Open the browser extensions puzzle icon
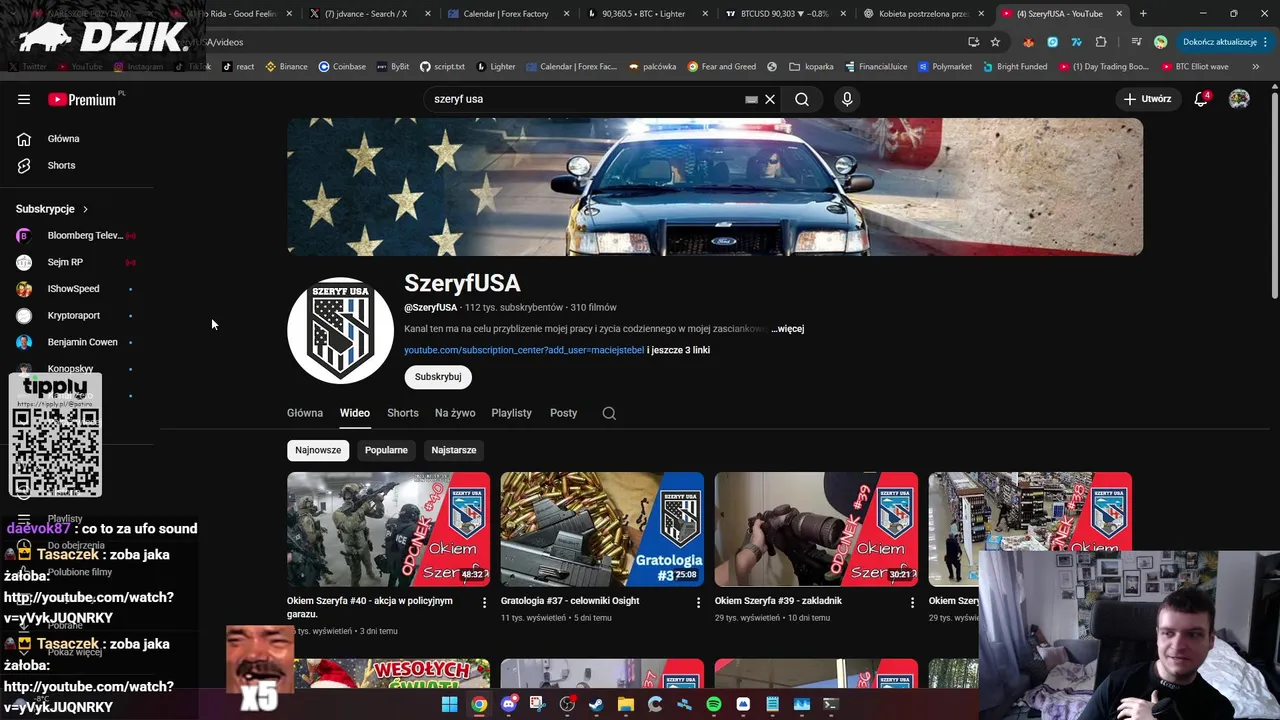1280x720 pixels. tap(1101, 42)
